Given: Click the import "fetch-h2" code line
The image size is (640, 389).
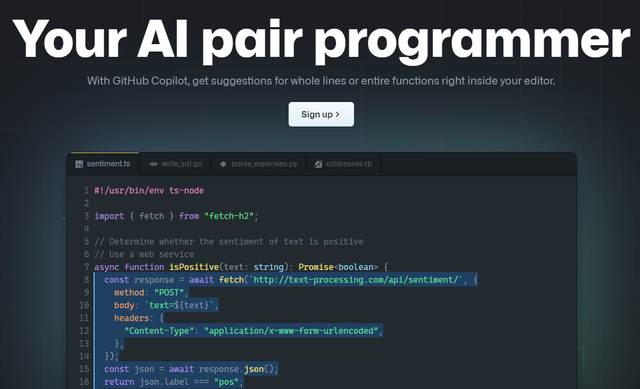Looking at the screenshot, I should click(176, 216).
